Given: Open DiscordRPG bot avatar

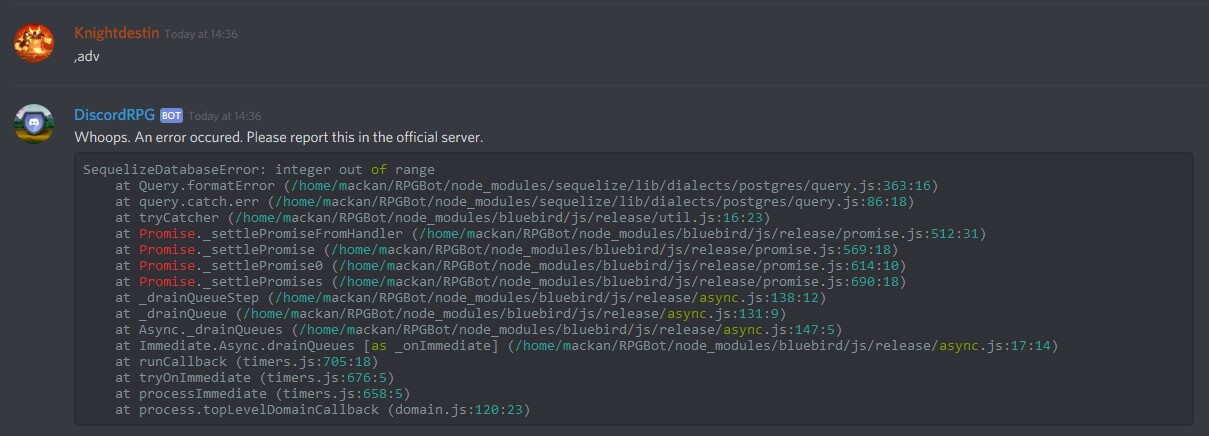Looking at the screenshot, I should 33,124.
